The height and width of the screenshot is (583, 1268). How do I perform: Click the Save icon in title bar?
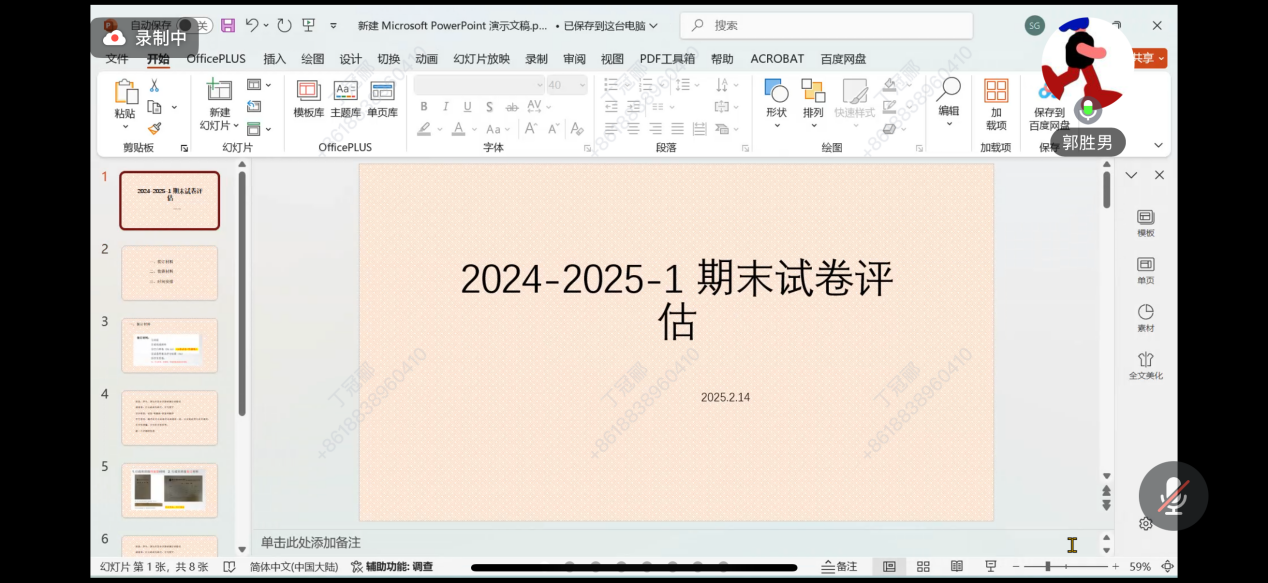pyautogui.click(x=228, y=25)
